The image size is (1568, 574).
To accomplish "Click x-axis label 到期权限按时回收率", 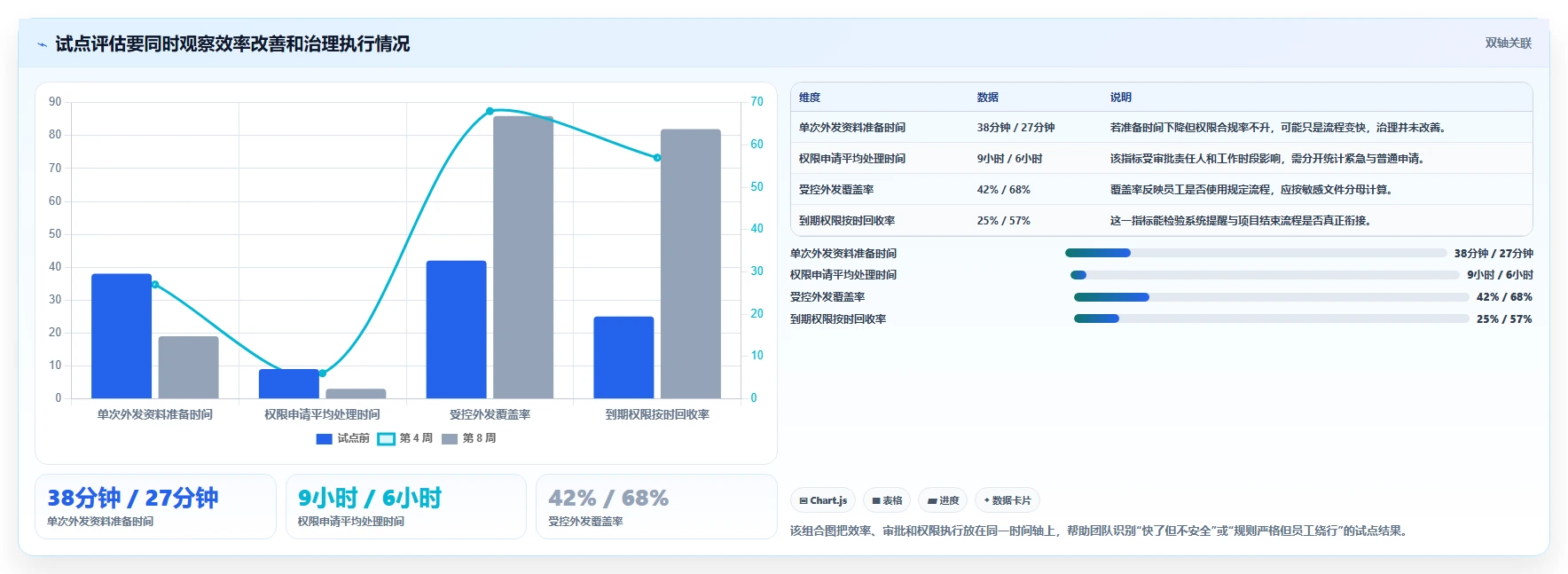I will pyautogui.click(x=657, y=414).
